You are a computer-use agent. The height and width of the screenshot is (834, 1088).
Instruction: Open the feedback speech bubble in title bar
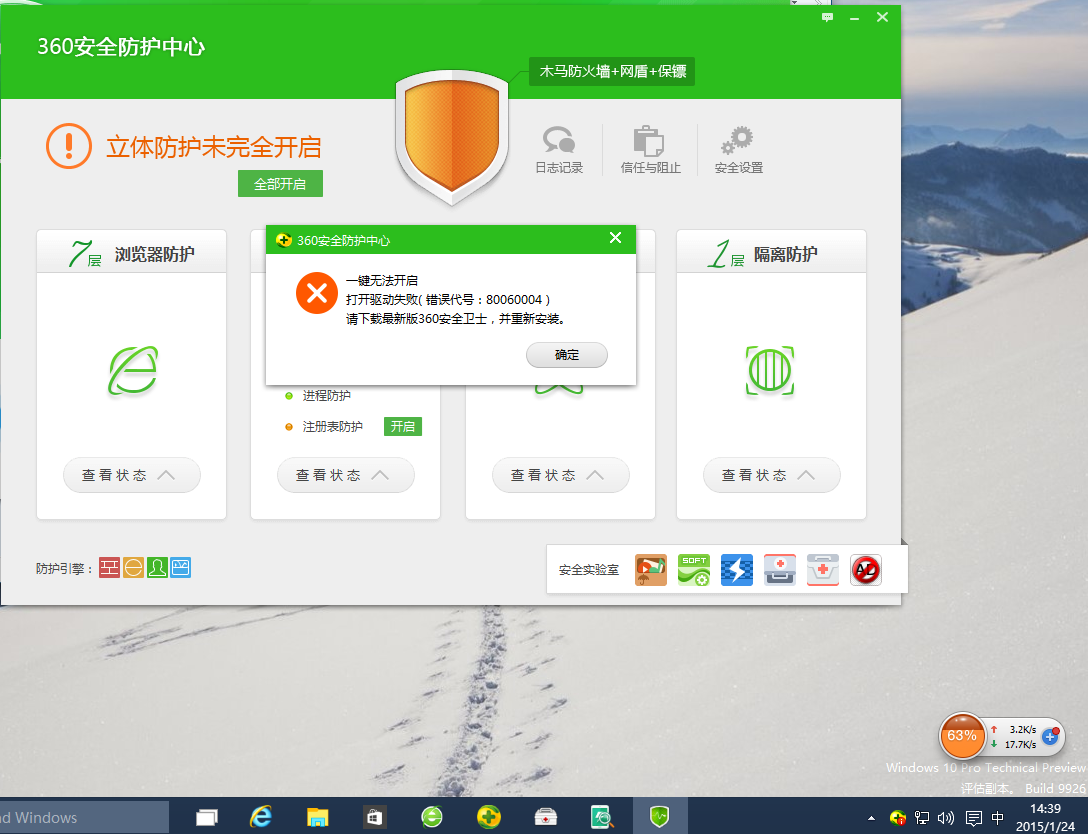(x=827, y=17)
